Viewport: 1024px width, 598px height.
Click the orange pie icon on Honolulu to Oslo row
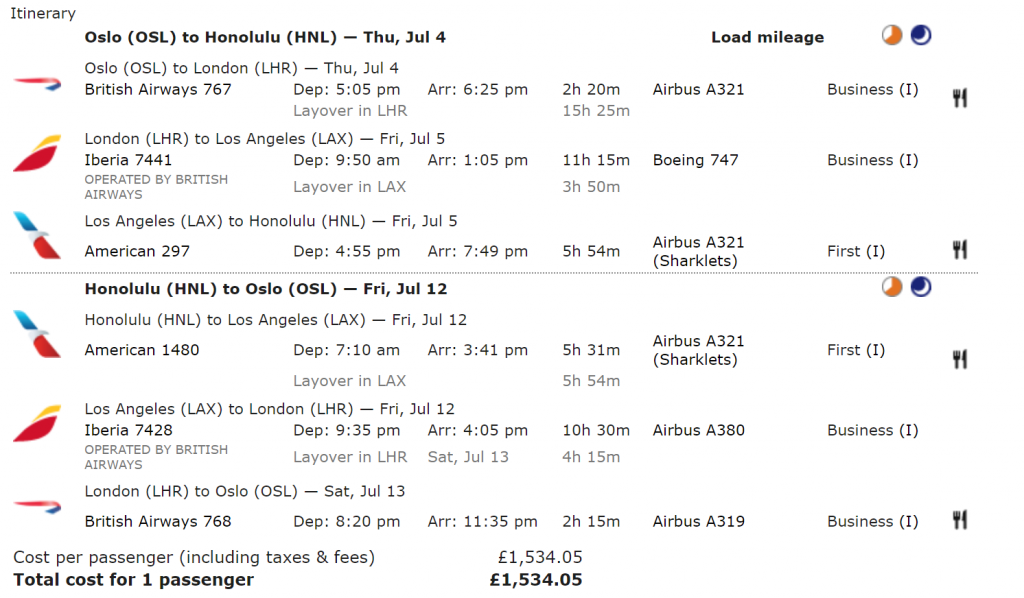point(891,287)
